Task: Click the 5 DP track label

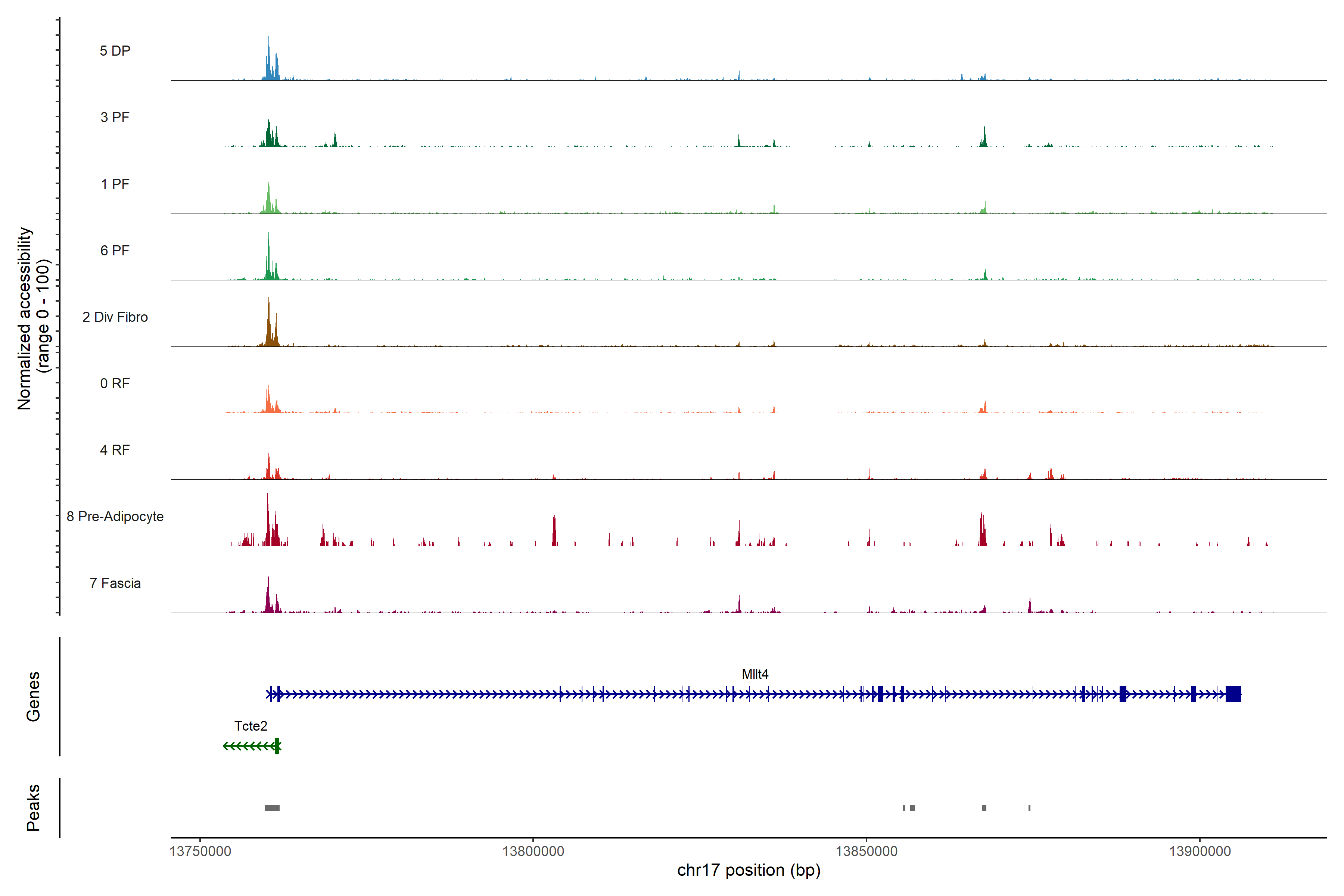Action: tap(115, 51)
